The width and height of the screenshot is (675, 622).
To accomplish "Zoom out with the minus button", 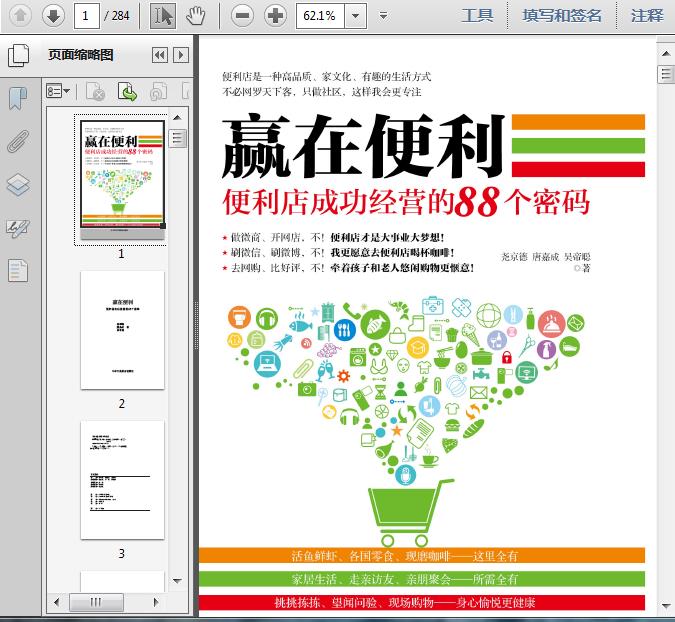I will click(x=242, y=15).
